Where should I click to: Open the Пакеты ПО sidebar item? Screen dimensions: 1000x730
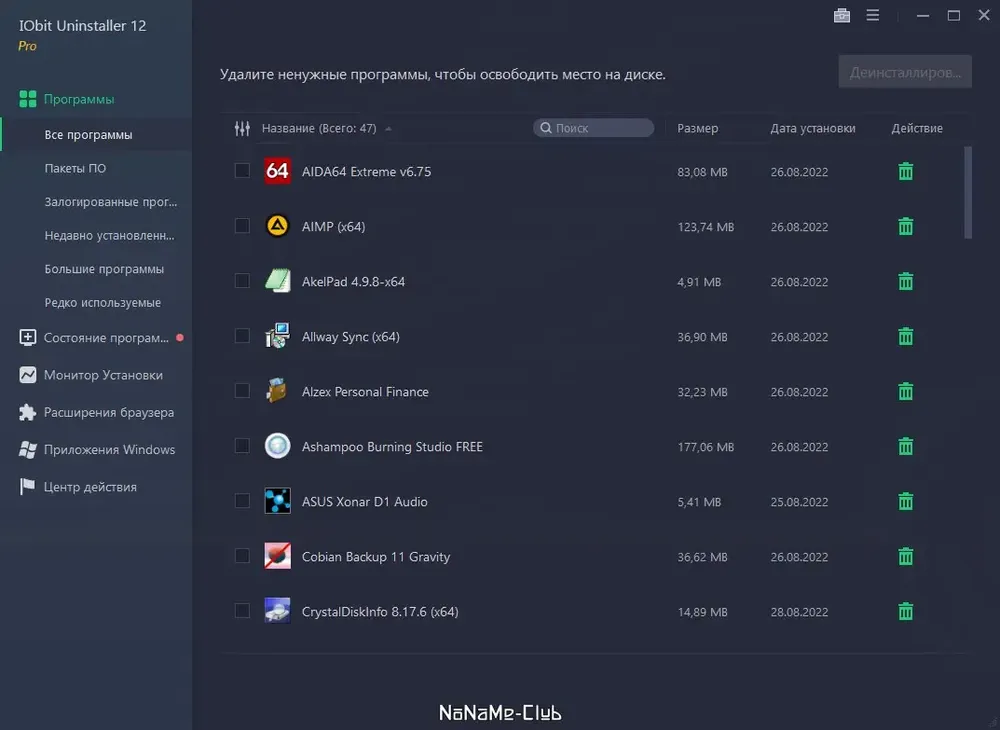point(75,168)
